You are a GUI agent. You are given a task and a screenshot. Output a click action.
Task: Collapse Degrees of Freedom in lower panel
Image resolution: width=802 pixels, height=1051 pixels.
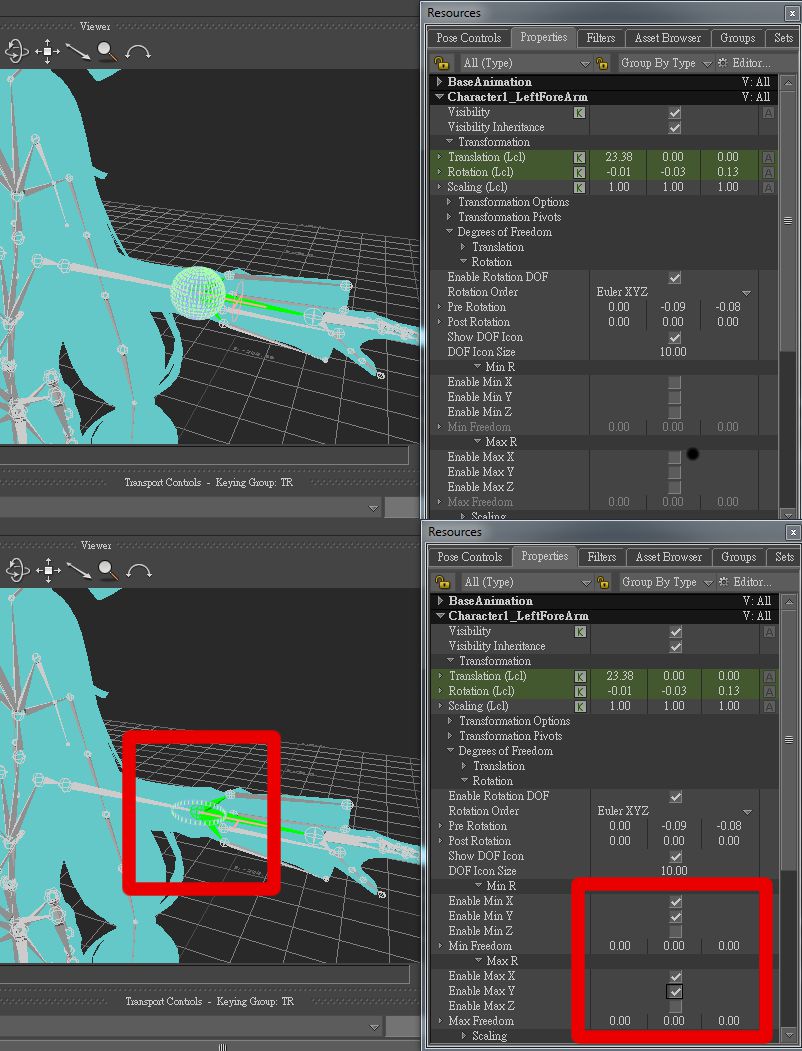451,751
